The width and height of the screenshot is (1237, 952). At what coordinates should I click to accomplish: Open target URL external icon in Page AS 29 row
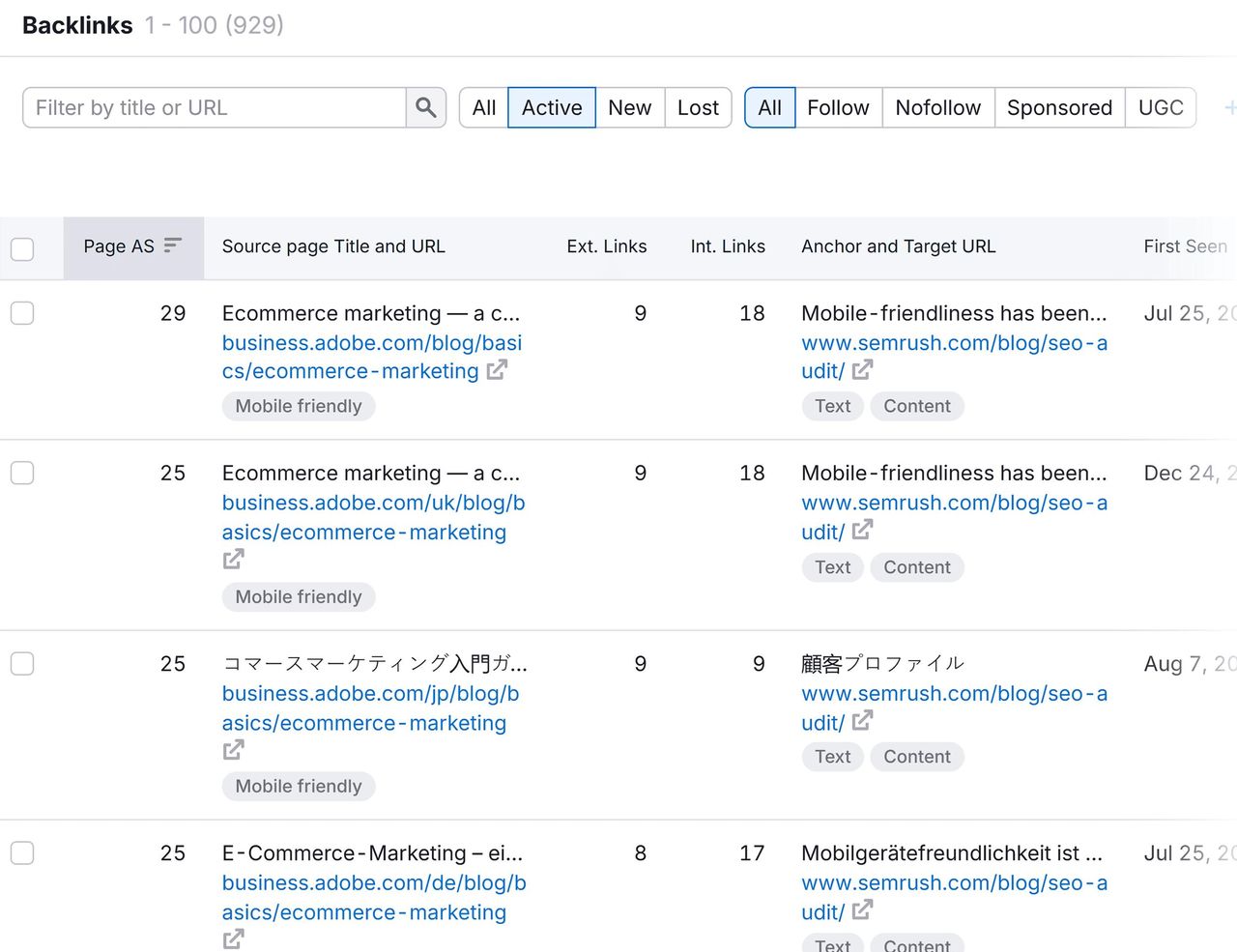pos(862,370)
